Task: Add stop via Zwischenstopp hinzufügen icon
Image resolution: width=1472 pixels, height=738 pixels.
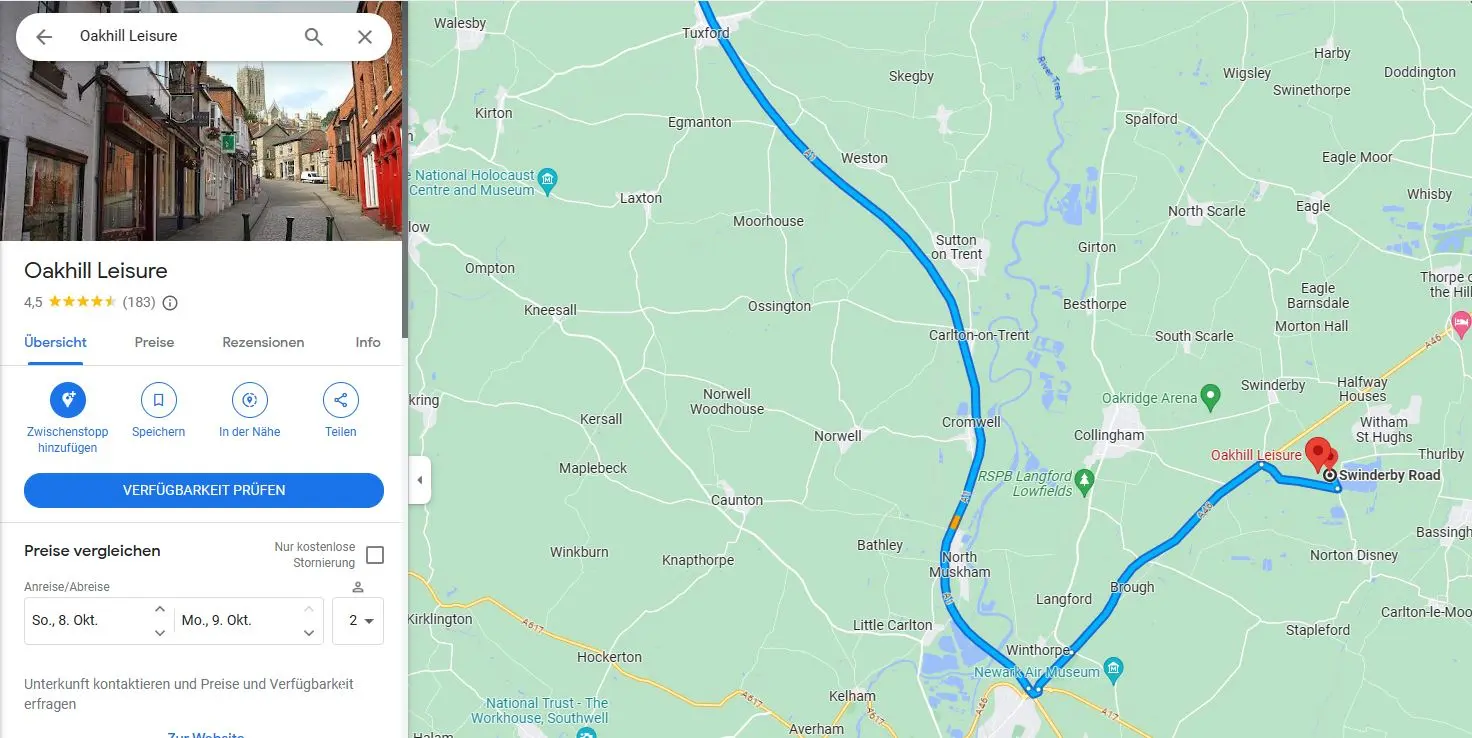Action: click(x=68, y=400)
